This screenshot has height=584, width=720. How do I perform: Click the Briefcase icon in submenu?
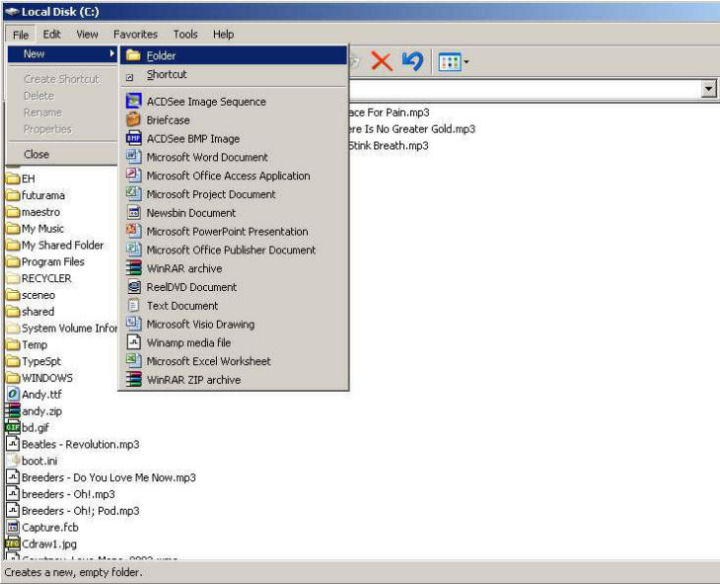[x=134, y=119]
